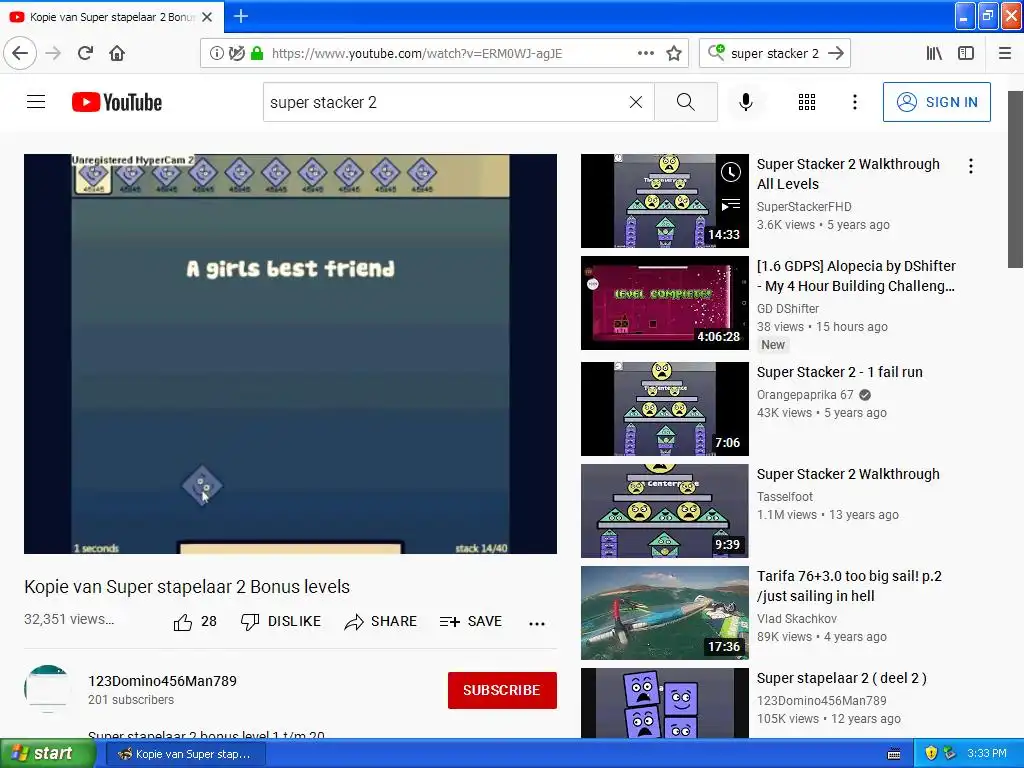This screenshot has width=1024, height=768.
Task: Click the '32,351 views' text
Action: tap(69, 619)
